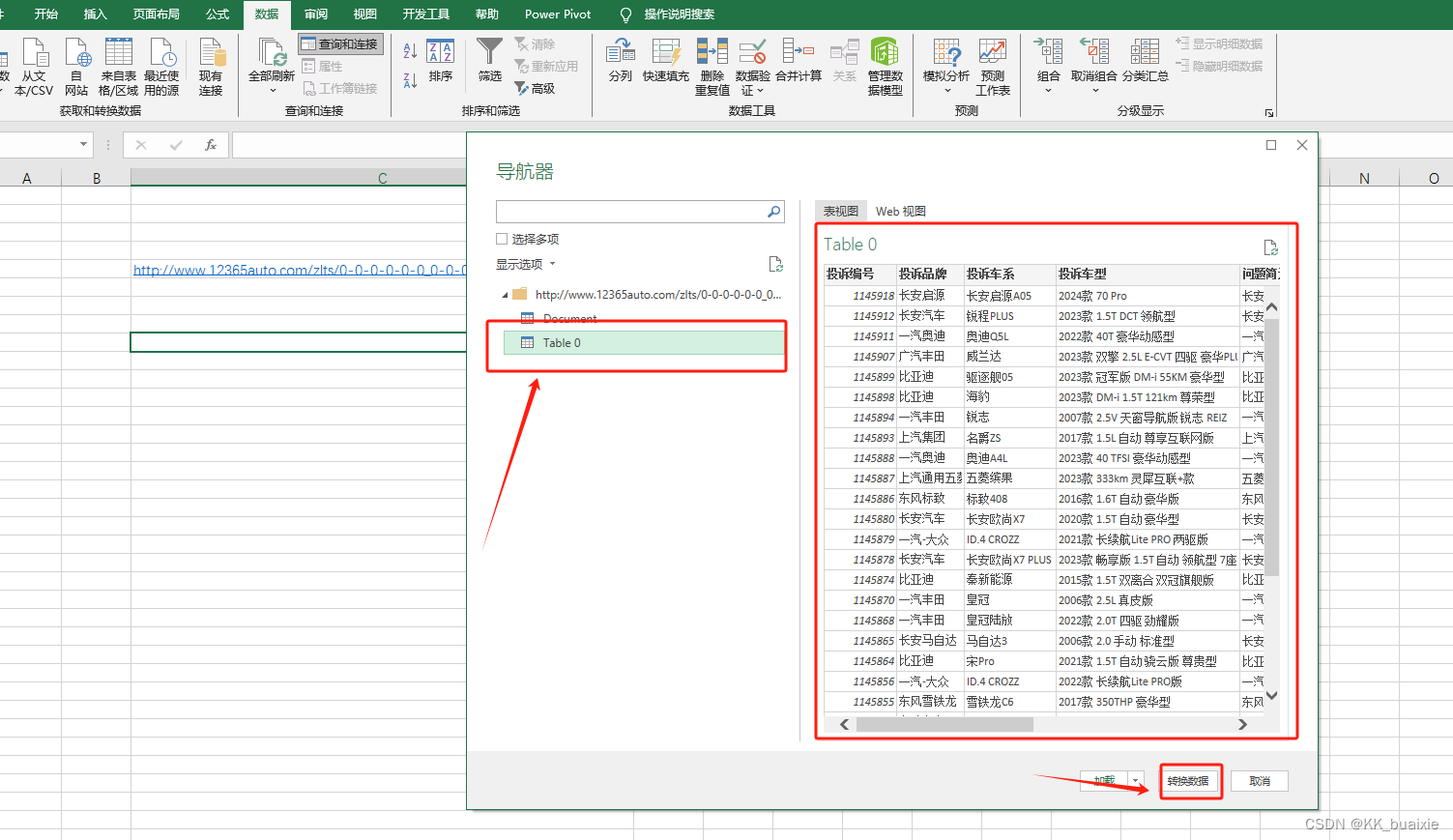Click the Navigator search magnifier icon
The image size is (1453, 840).
[x=773, y=212]
